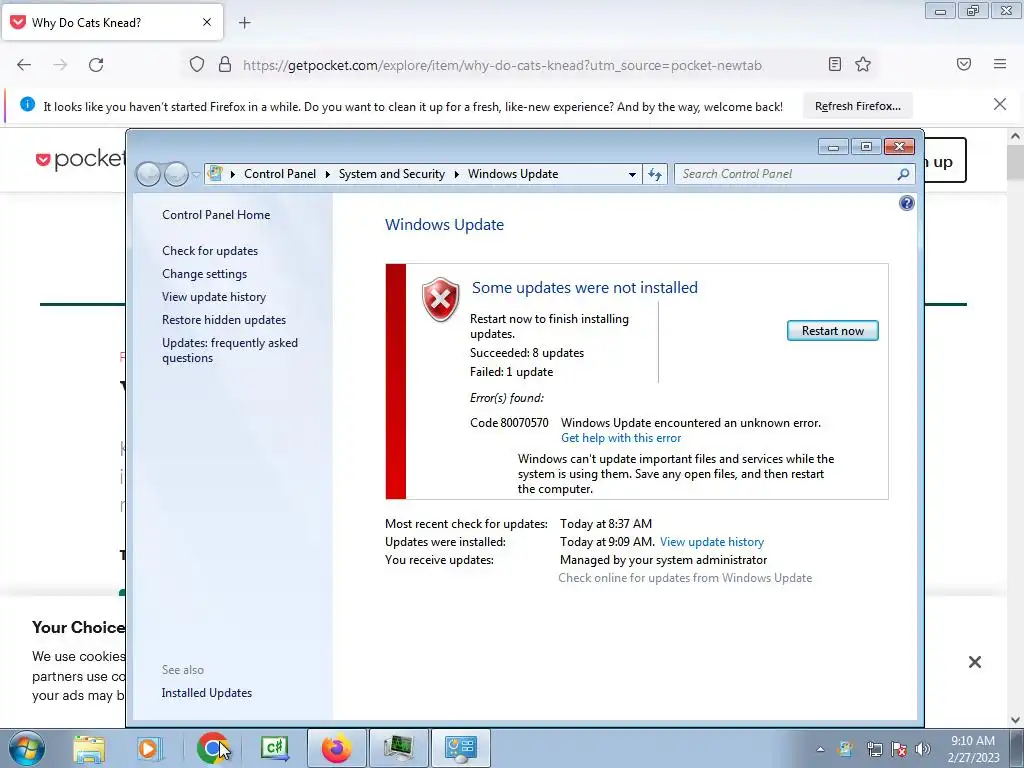Click System and Security breadcrumb segment

(x=391, y=174)
